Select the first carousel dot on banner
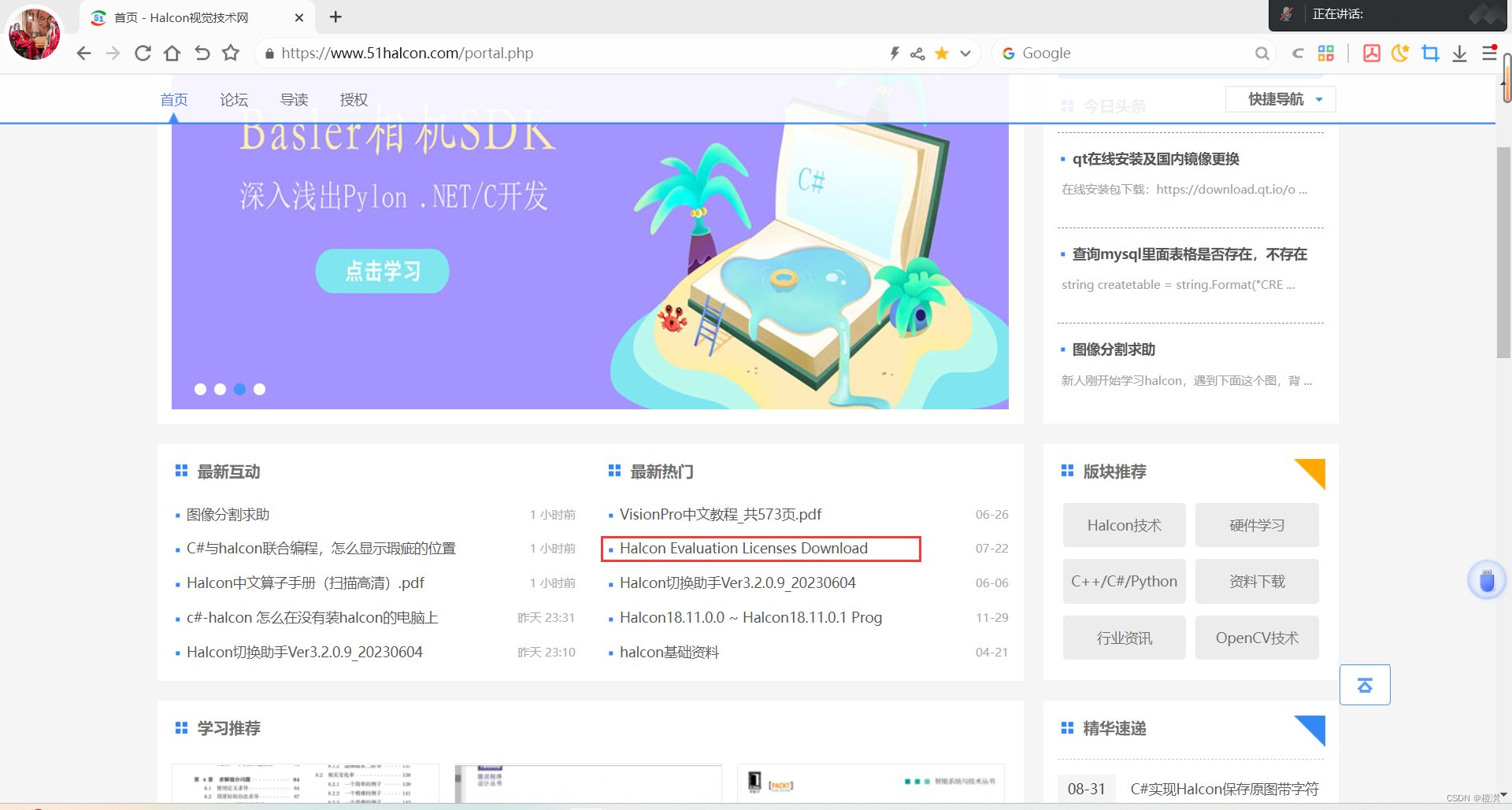Screen dimensions: 1512x810 click(x=200, y=389)
